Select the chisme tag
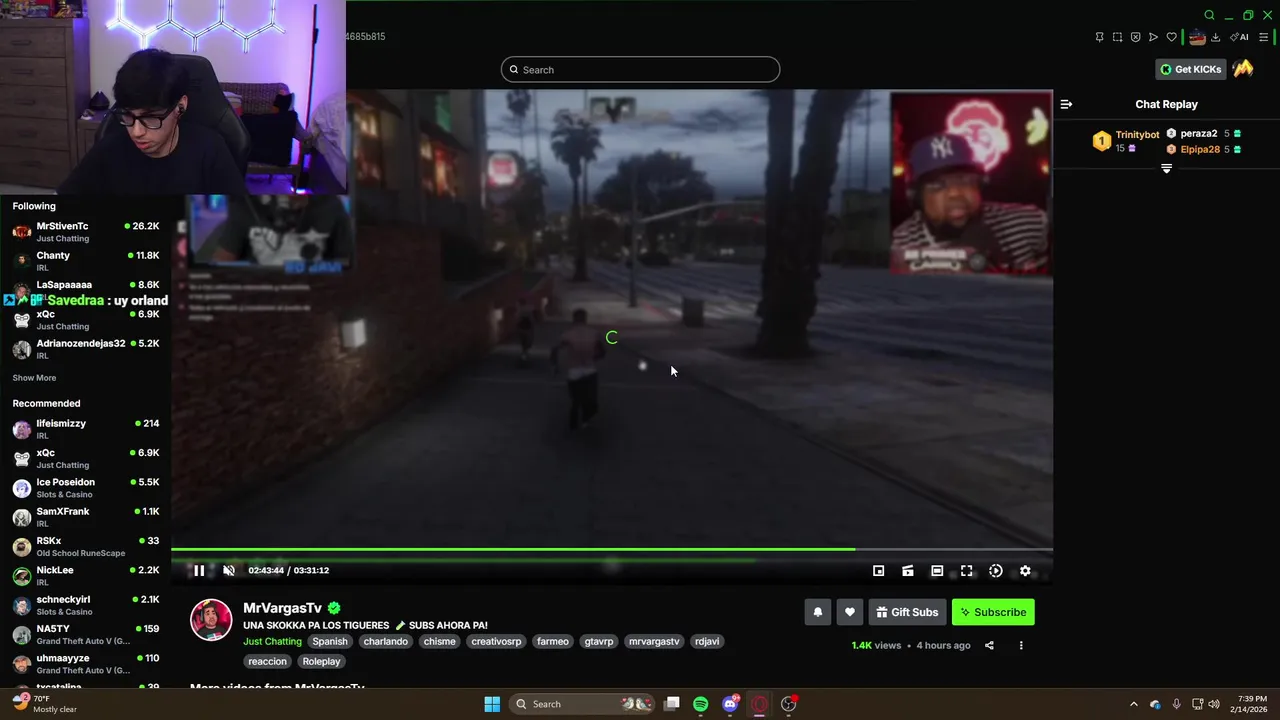1280x720 pixels. click(439, 642)
